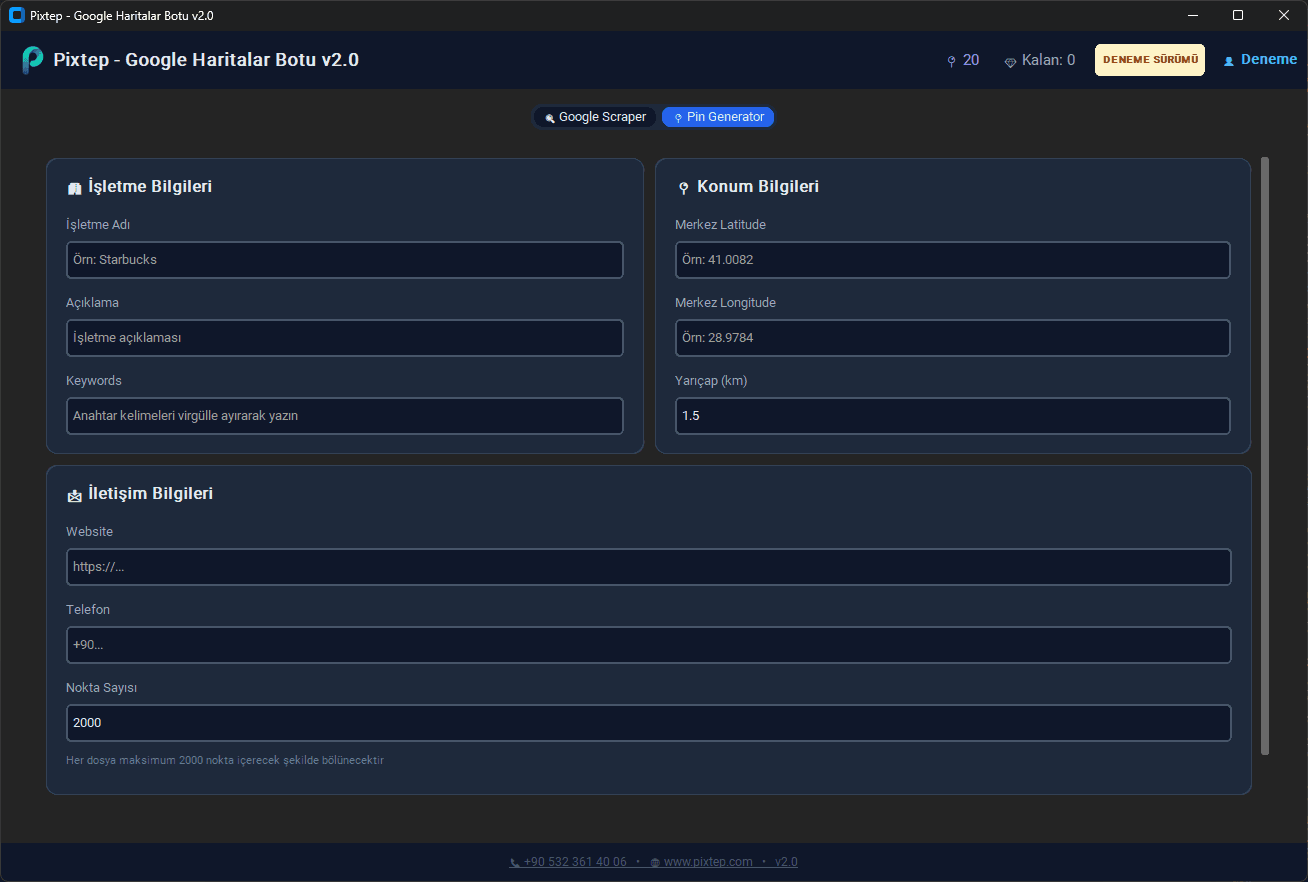
Task: Click the app icon in the title bar
Action: [16, 15]
